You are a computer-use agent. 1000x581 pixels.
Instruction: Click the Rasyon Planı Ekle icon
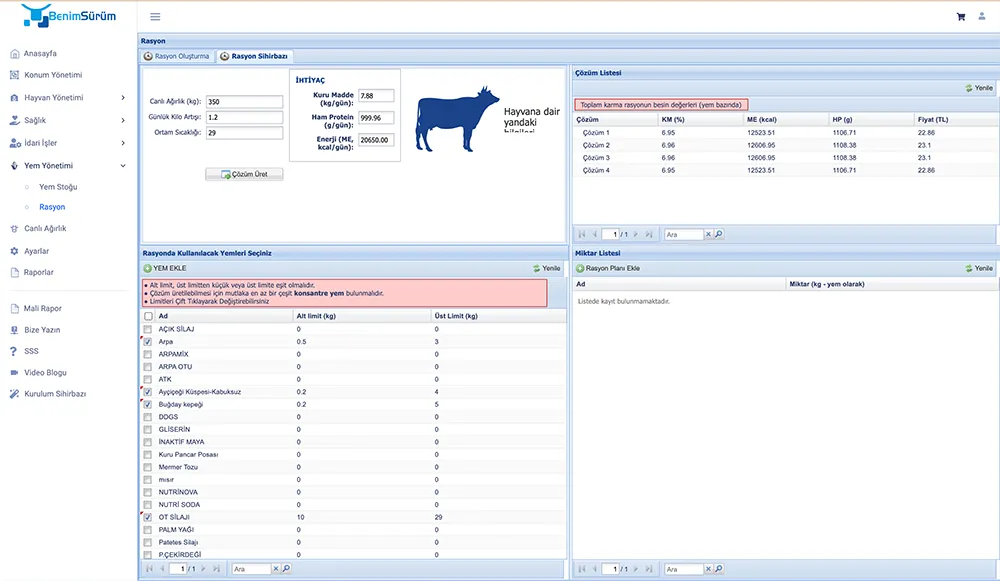point(580,268)
